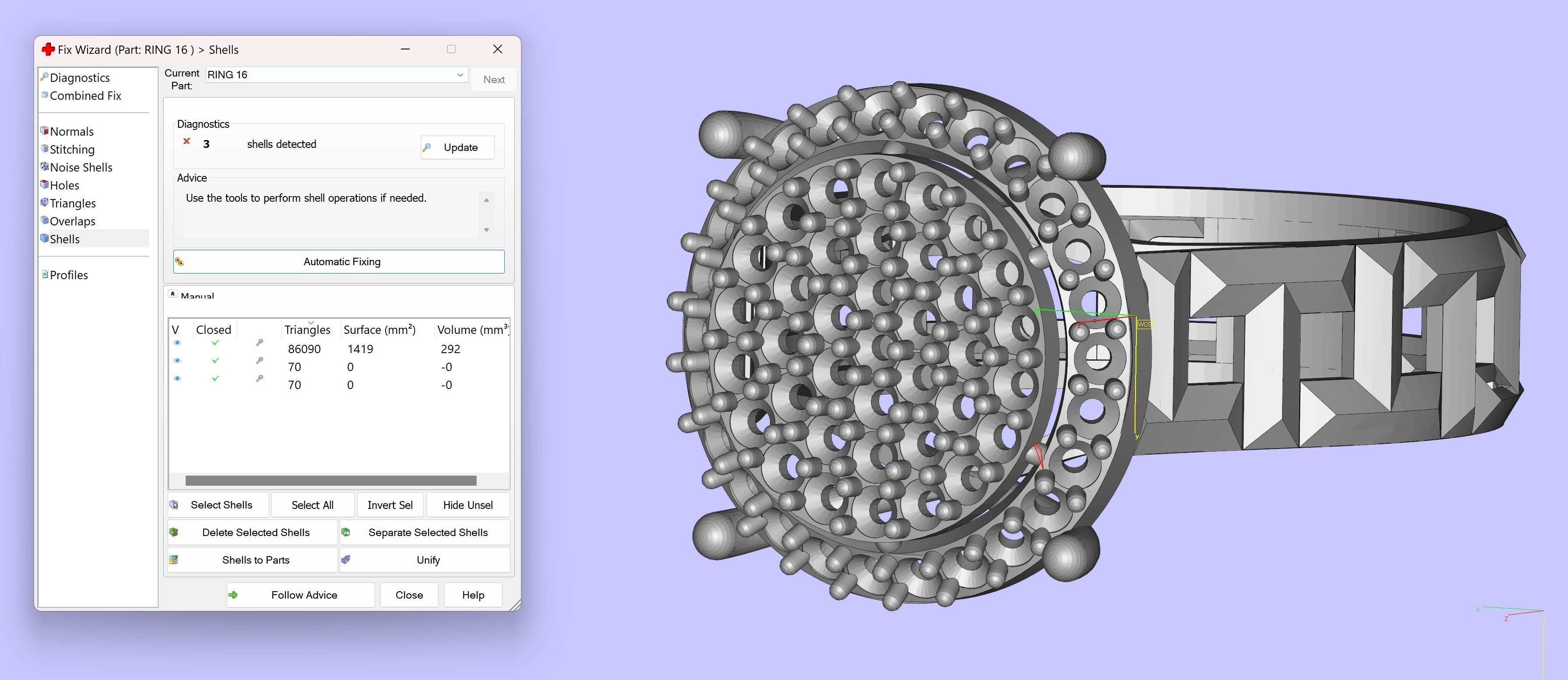1568x680 pixels.
Task: Open the Noise Shells page
Action: [x=81, y=167]
